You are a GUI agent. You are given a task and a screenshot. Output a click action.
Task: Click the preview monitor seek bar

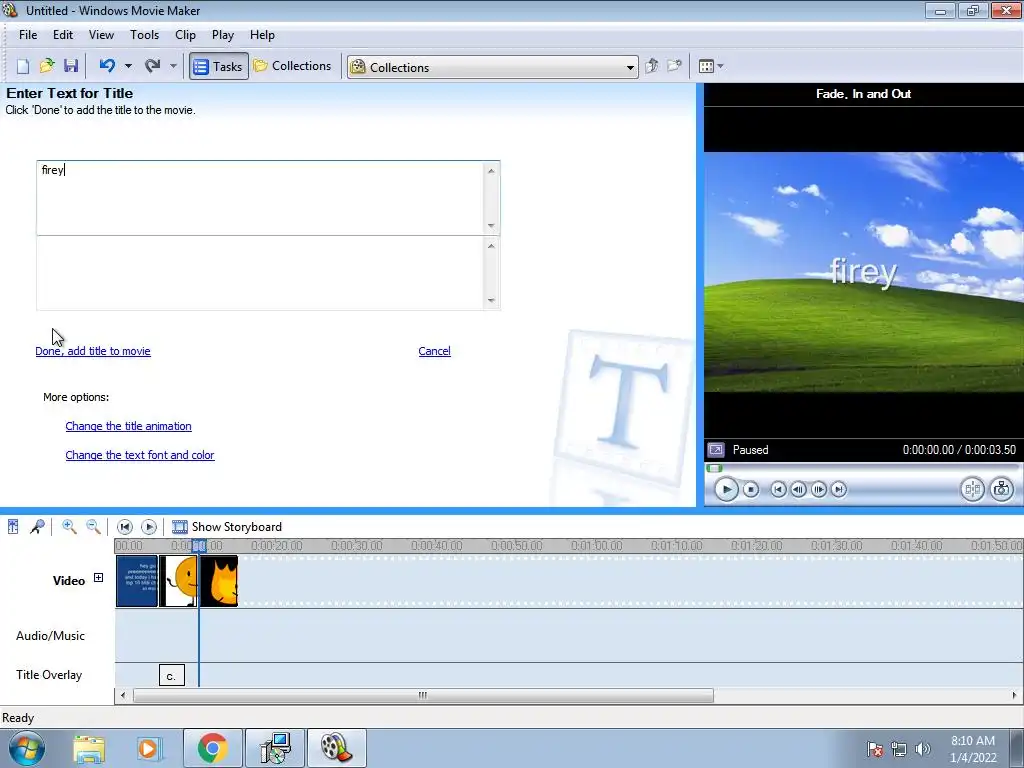[862, 468]
